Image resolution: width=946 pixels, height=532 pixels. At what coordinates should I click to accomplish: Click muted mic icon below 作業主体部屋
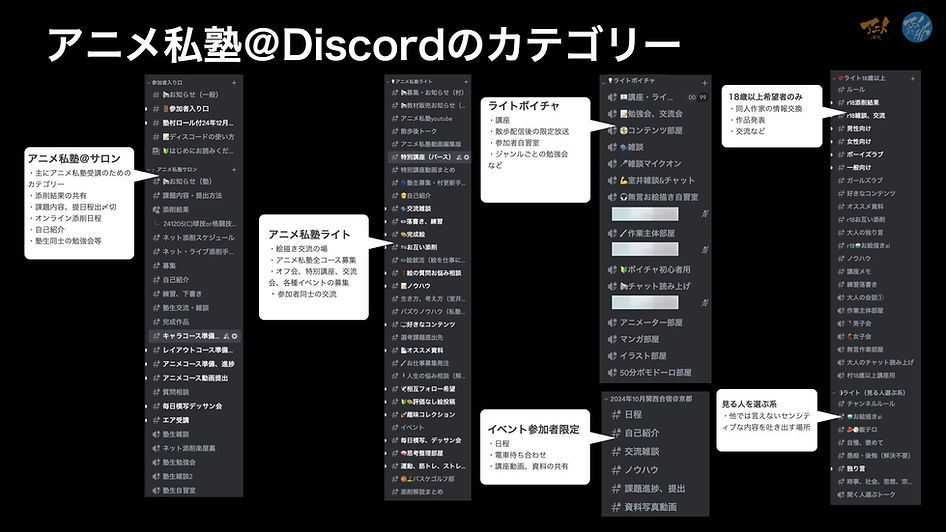point(705,249)
